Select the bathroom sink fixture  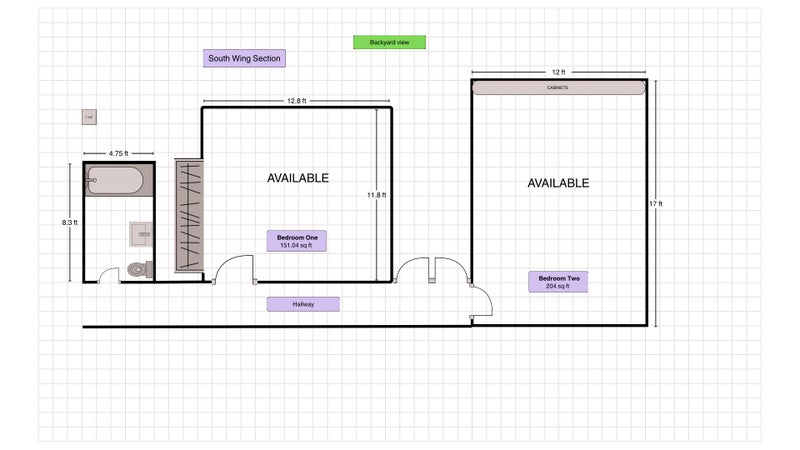pyautogui.click(x=141, y=234)
